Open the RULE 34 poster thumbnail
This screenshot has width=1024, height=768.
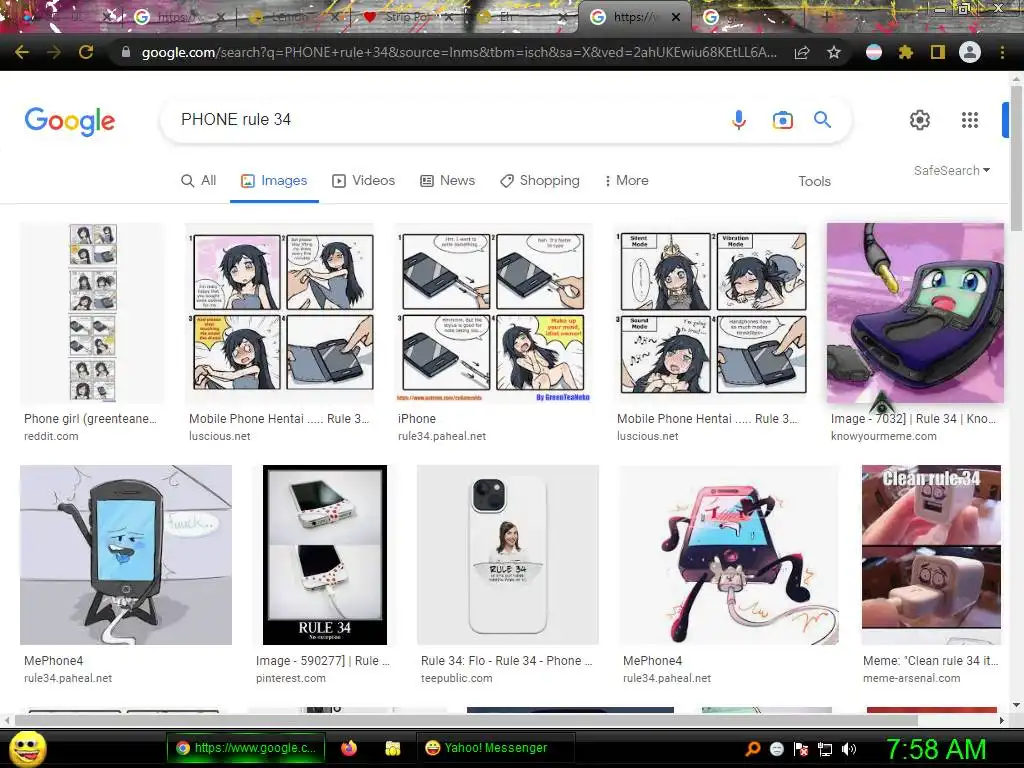[x=325, y=554]
